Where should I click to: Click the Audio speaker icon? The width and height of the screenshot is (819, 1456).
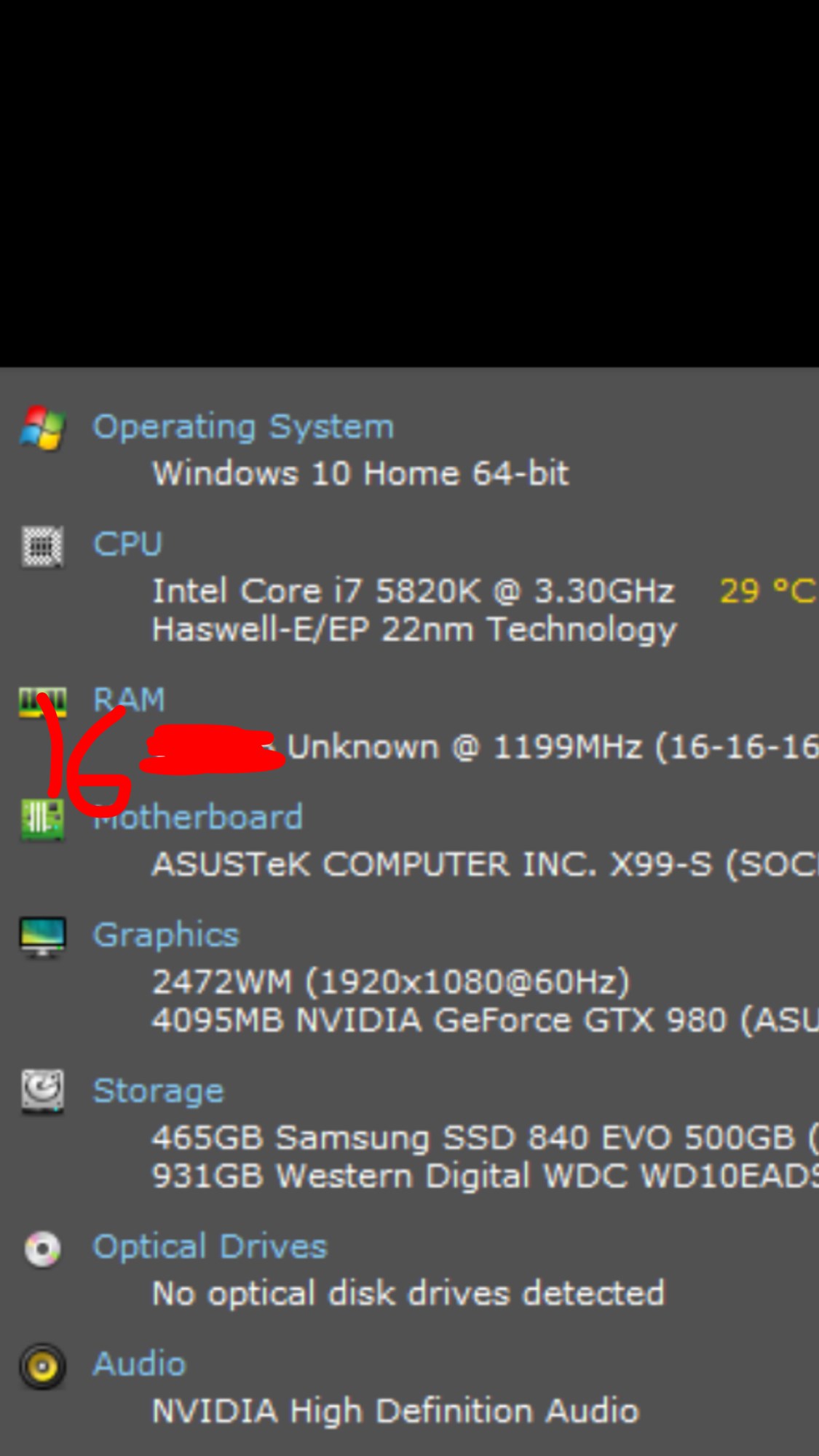click(42, 1366)
